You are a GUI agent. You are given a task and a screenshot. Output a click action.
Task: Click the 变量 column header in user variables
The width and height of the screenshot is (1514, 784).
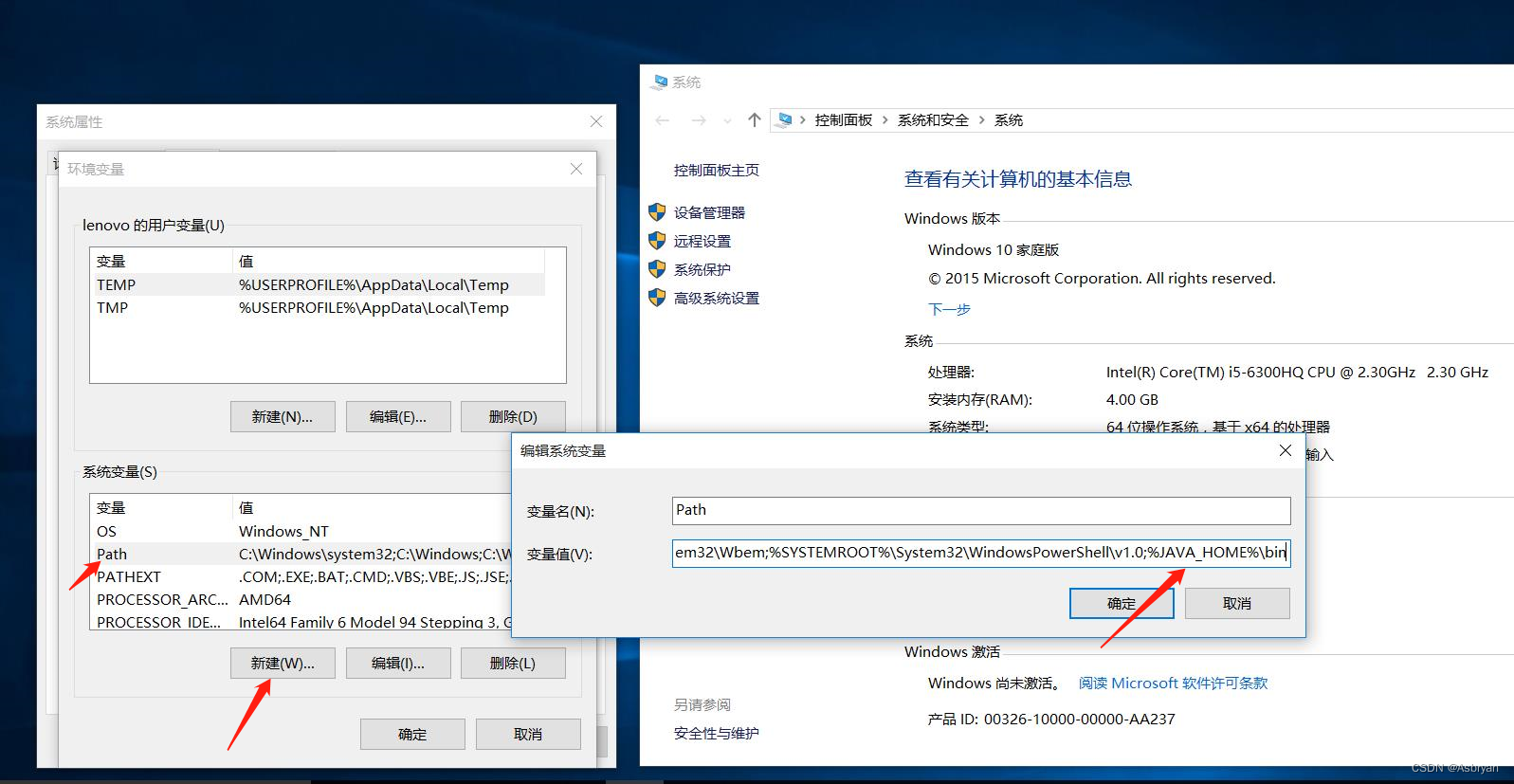tap(161, 261)
